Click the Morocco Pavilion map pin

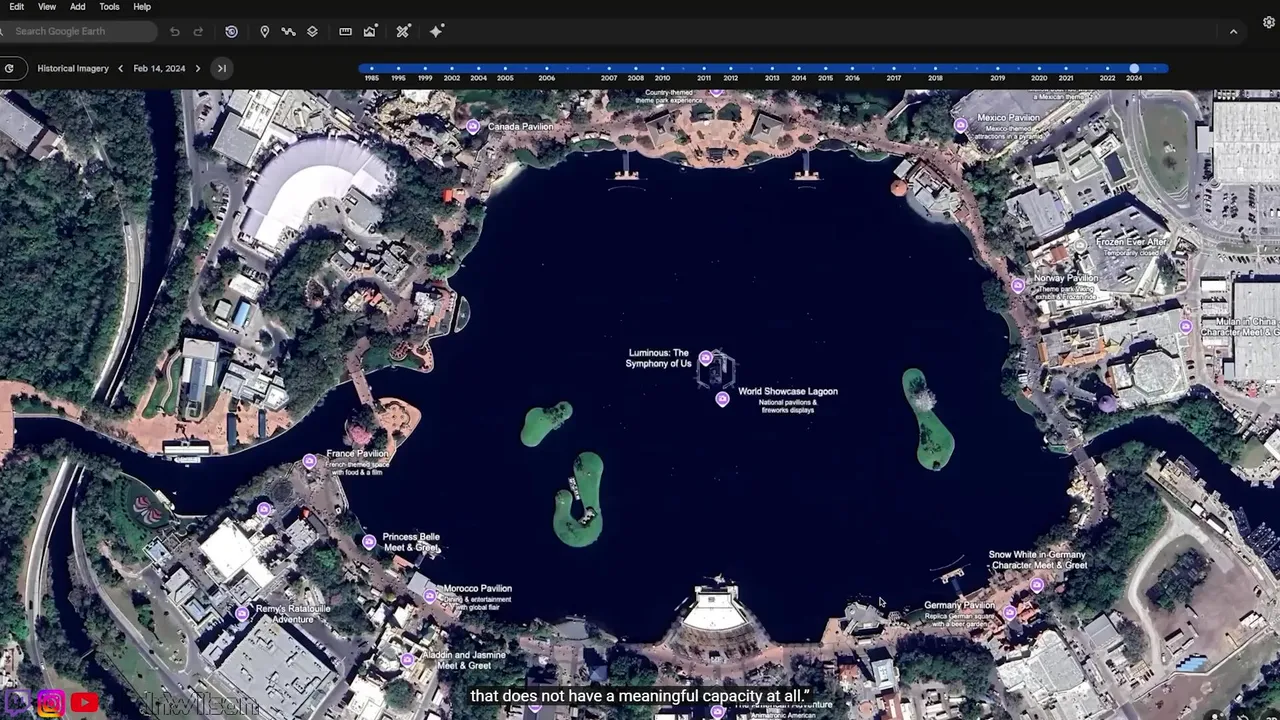430,596
